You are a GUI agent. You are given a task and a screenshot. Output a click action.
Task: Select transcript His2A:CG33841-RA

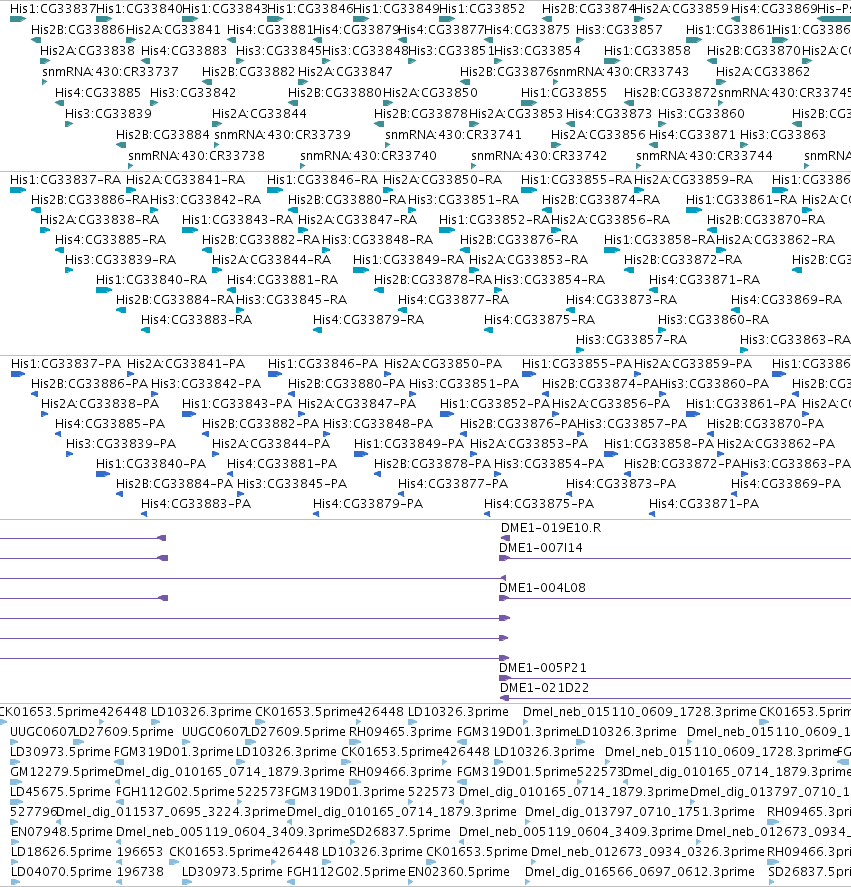point(186,180)
